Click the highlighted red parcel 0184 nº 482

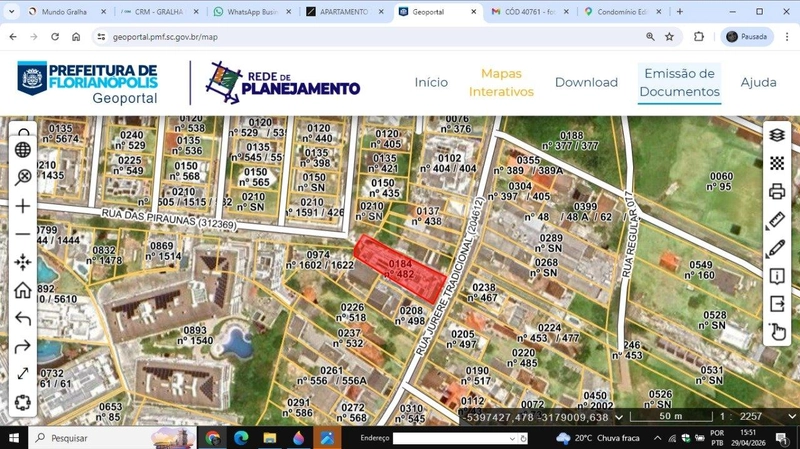pyautogui.click(x=399, y=269)
